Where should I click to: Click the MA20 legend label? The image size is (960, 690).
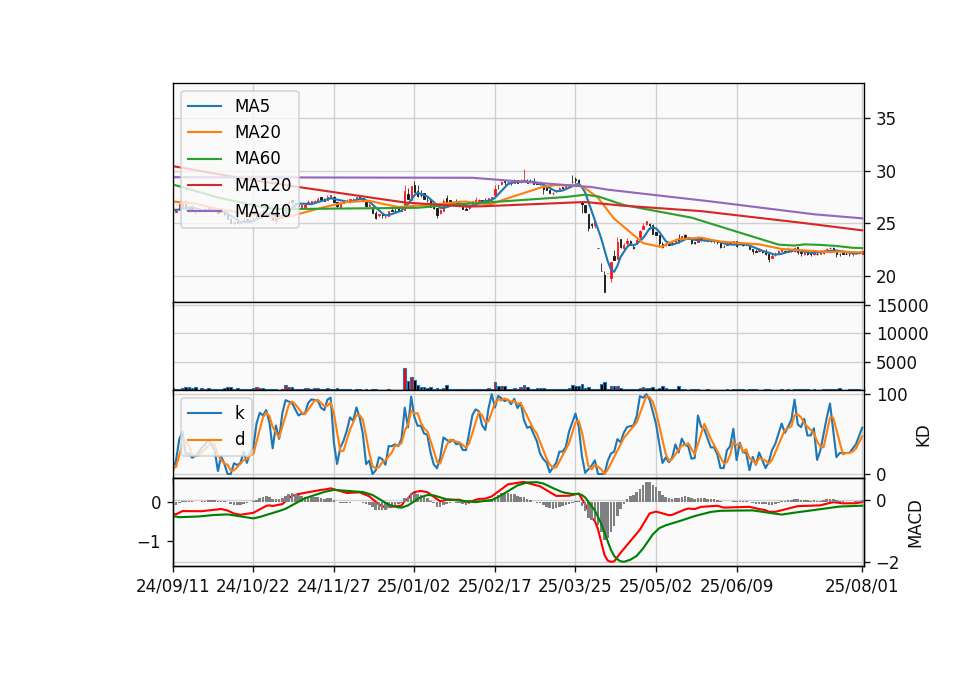click(258, 132)
